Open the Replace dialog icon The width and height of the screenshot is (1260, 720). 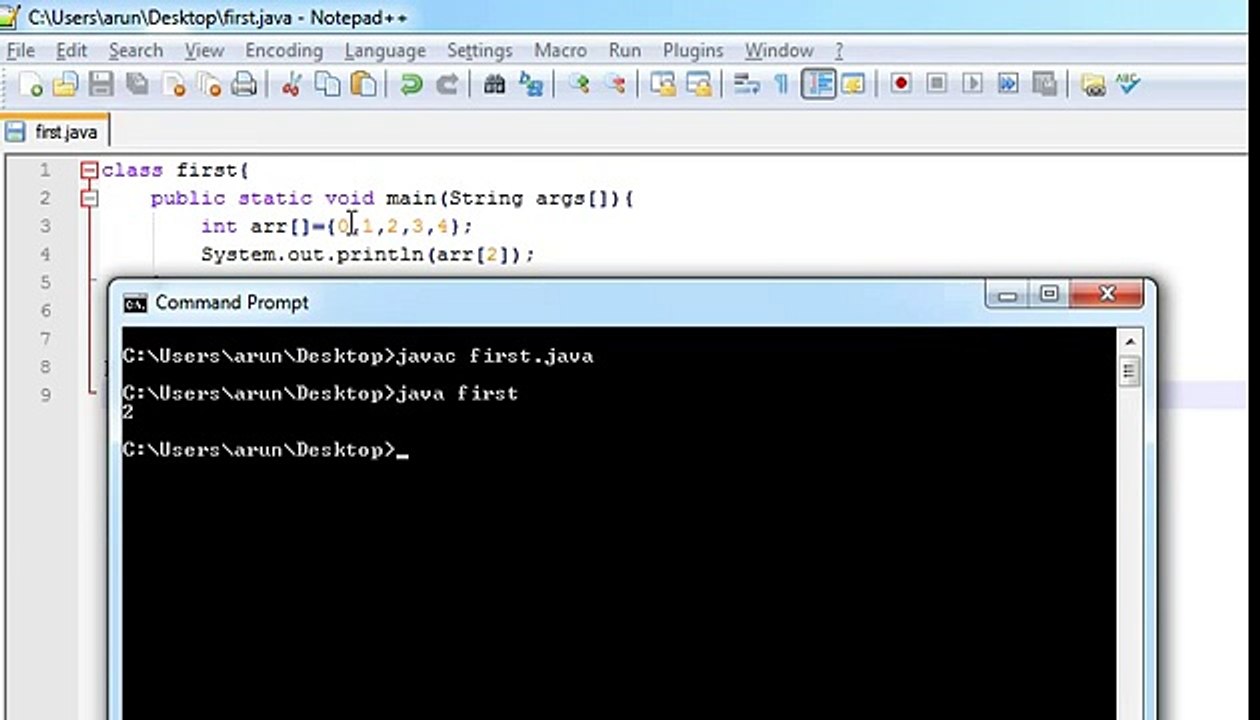[x=530, y=85]
